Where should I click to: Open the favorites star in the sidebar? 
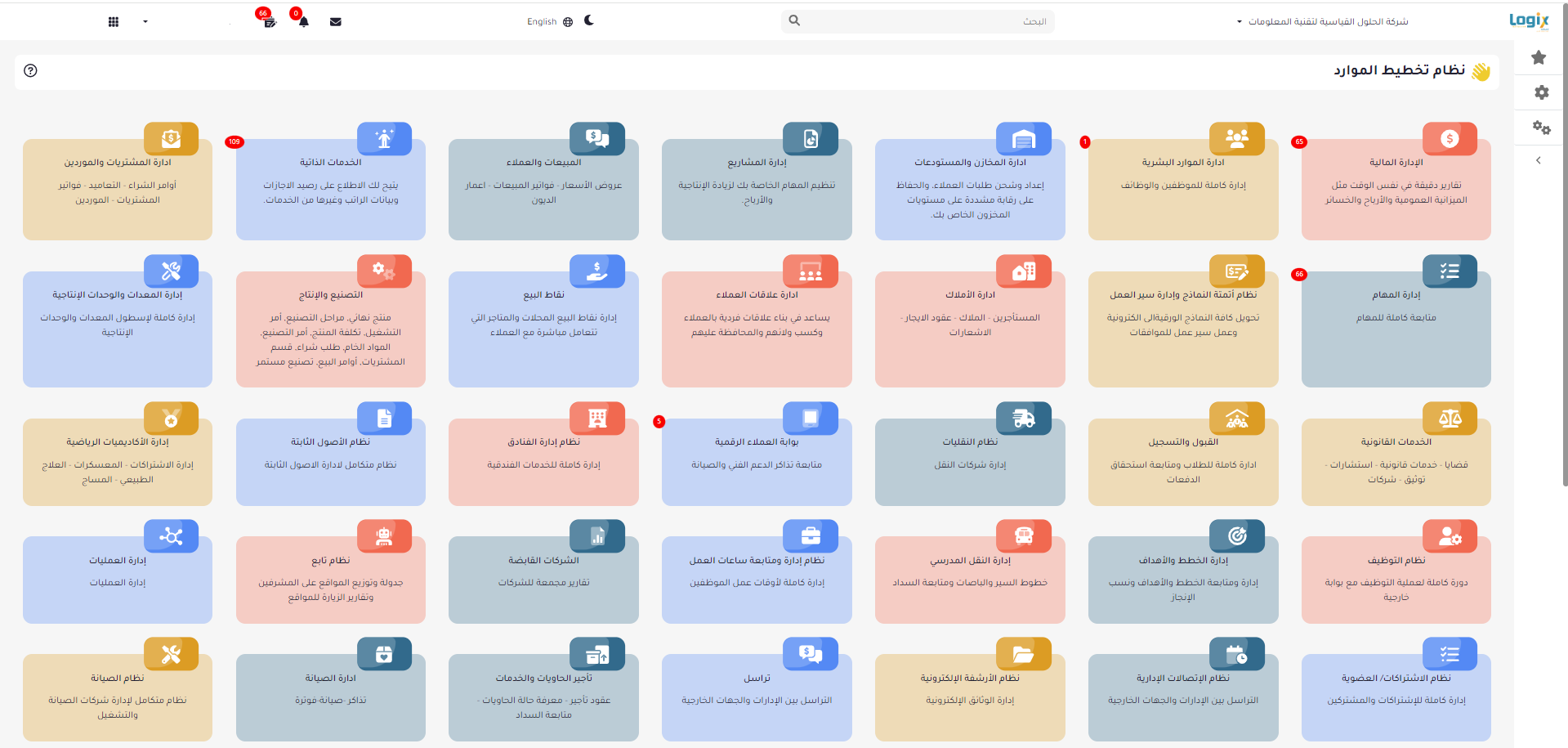[x=1539, y=57]
